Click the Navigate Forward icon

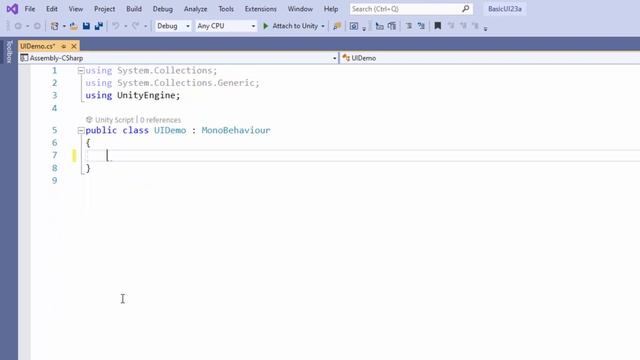click(37, 26)
